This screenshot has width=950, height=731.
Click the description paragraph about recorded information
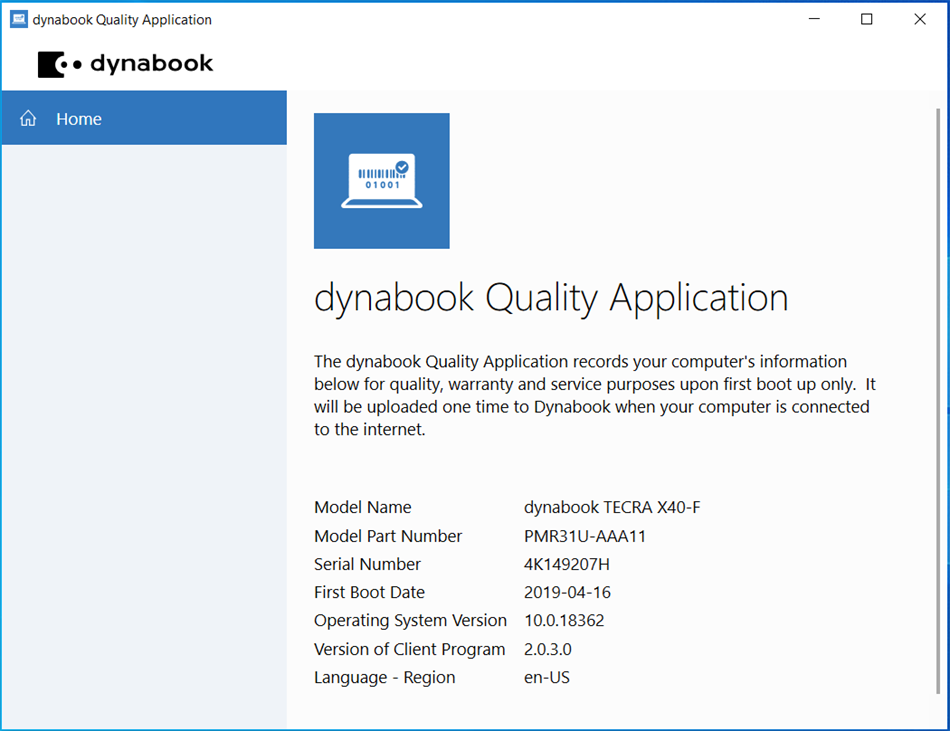pyautogui.click(x=595, y=395)
